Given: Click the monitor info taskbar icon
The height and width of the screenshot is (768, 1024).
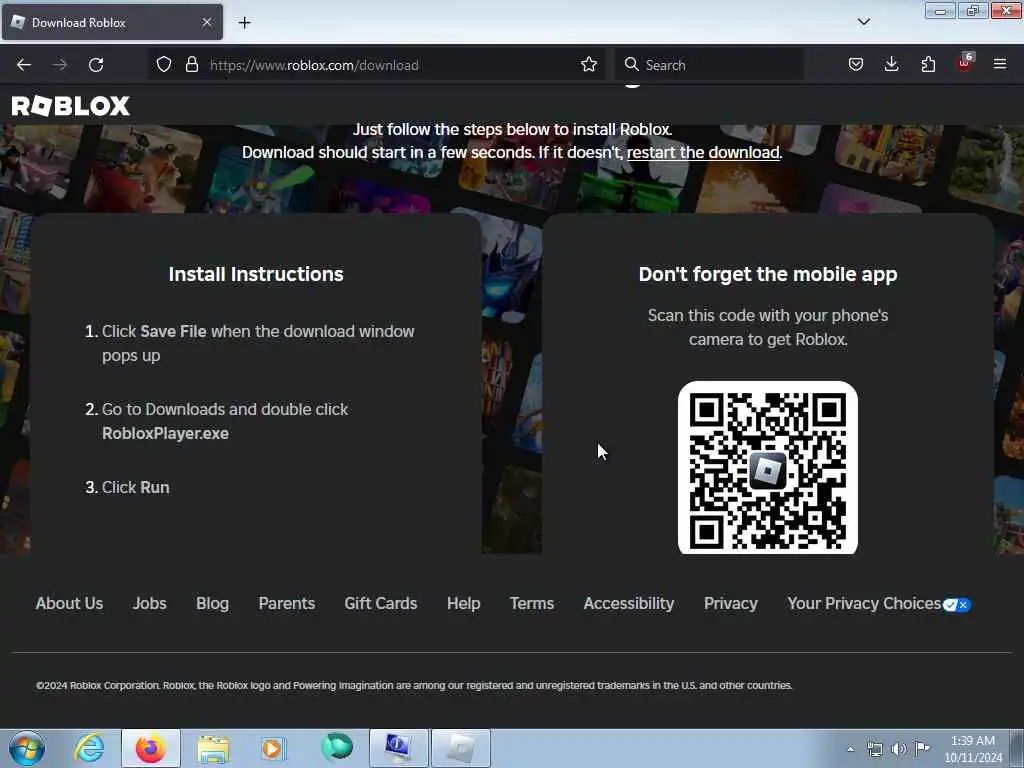Looking at the screenshot, I should pyautogui.click(x=398, y=748).
